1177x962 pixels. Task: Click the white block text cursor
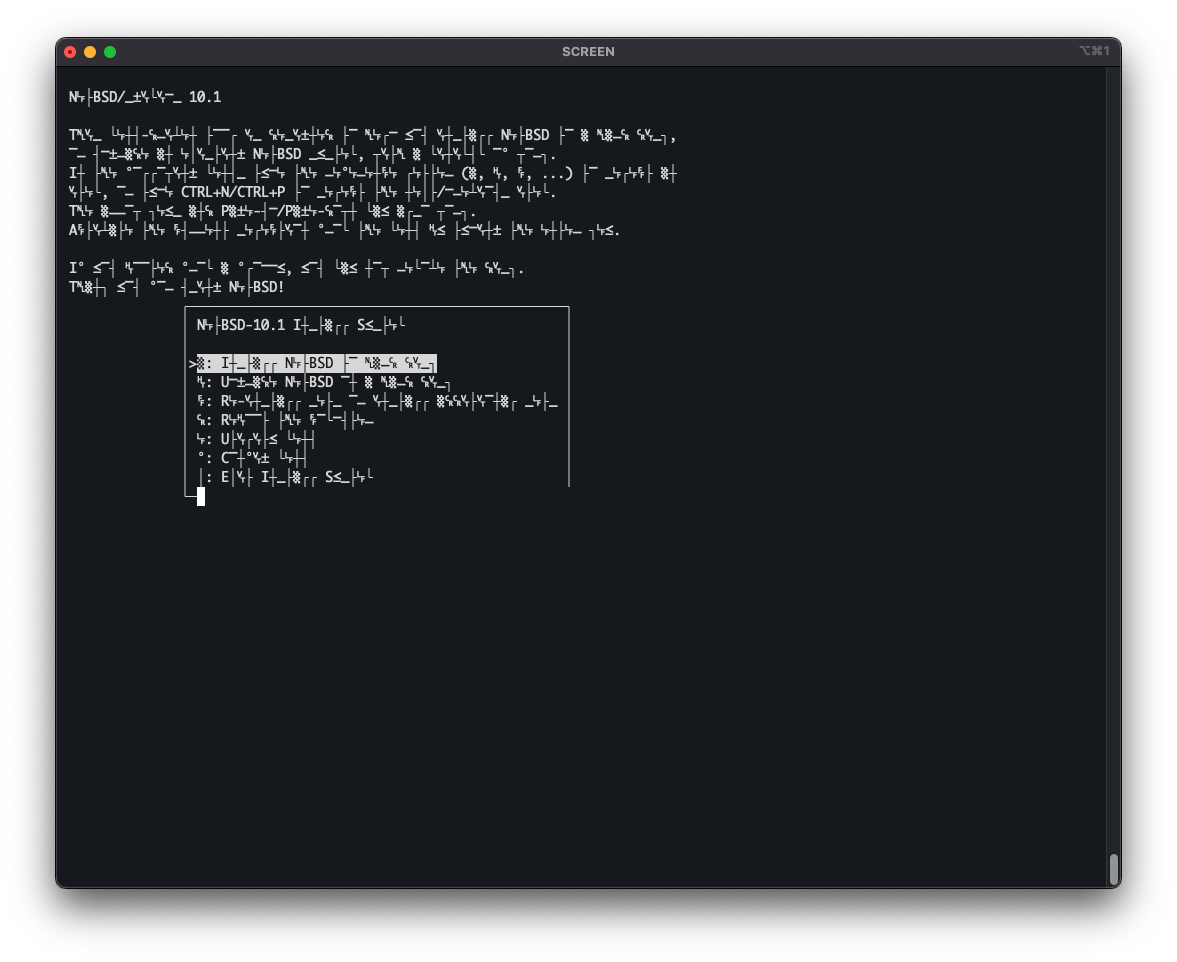coord(200,496)
